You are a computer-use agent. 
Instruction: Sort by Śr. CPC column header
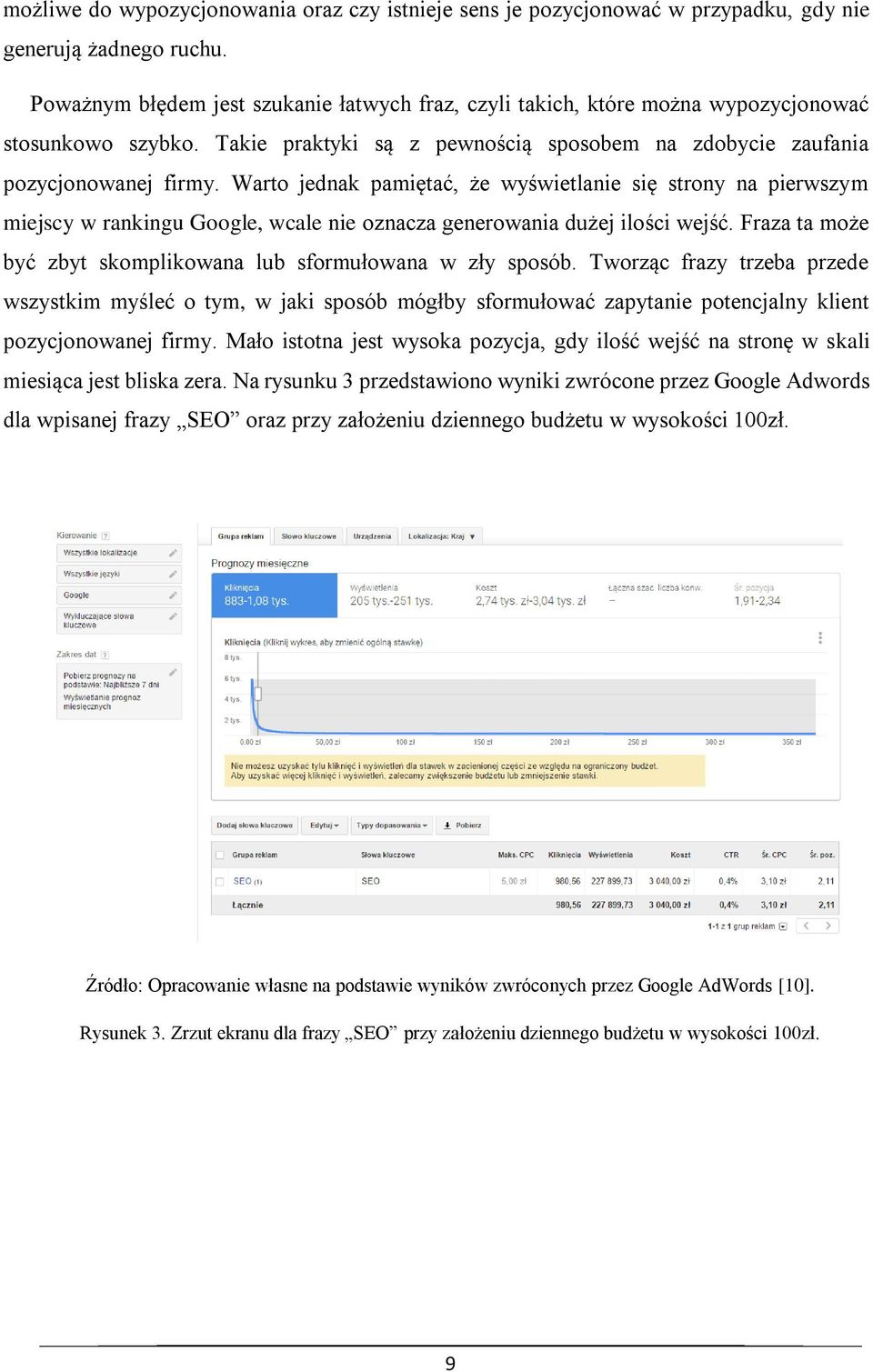tap(774, 855)
